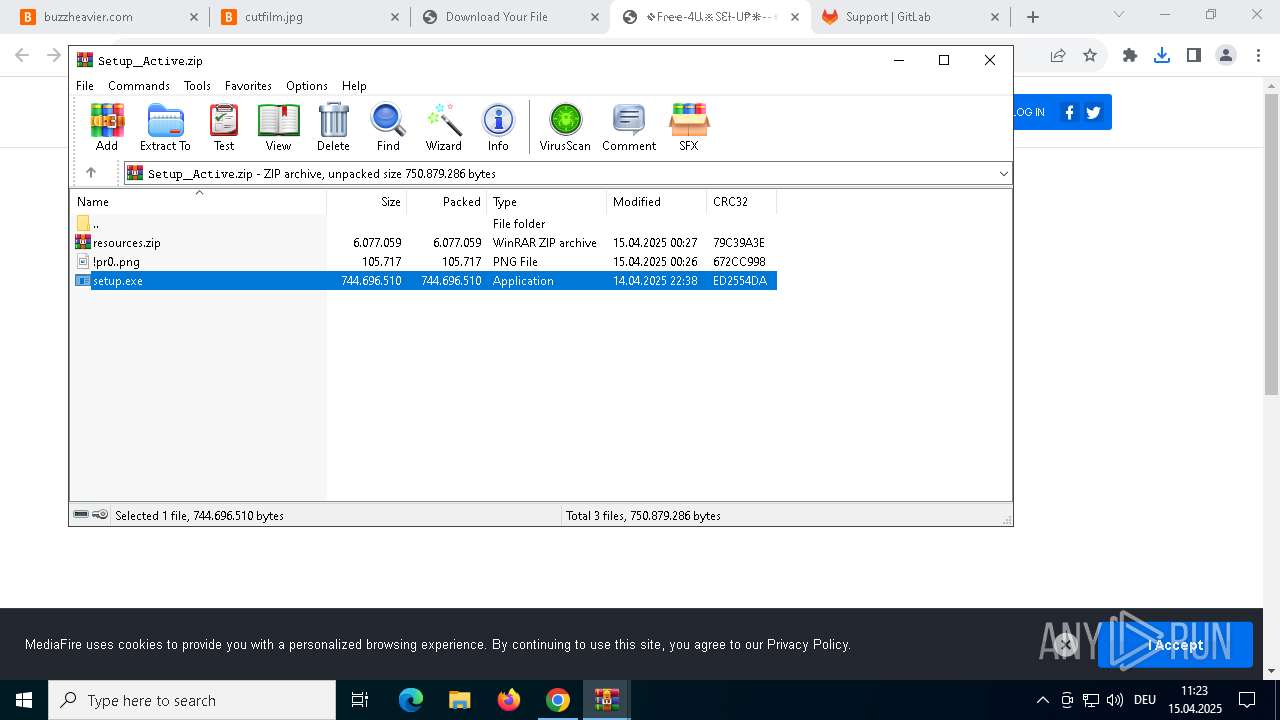Select setup.exe file entry
The height and width of the screenshot is (720, 1280).
[x=423, y=281]
